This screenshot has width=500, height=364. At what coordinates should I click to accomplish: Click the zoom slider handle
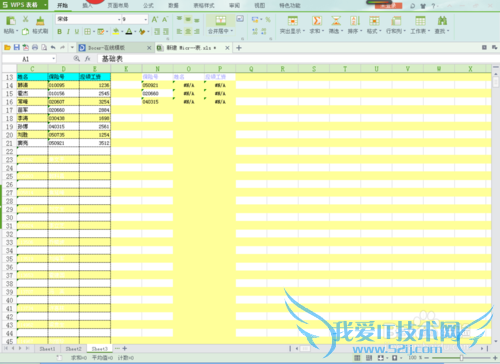pos(461,358)
